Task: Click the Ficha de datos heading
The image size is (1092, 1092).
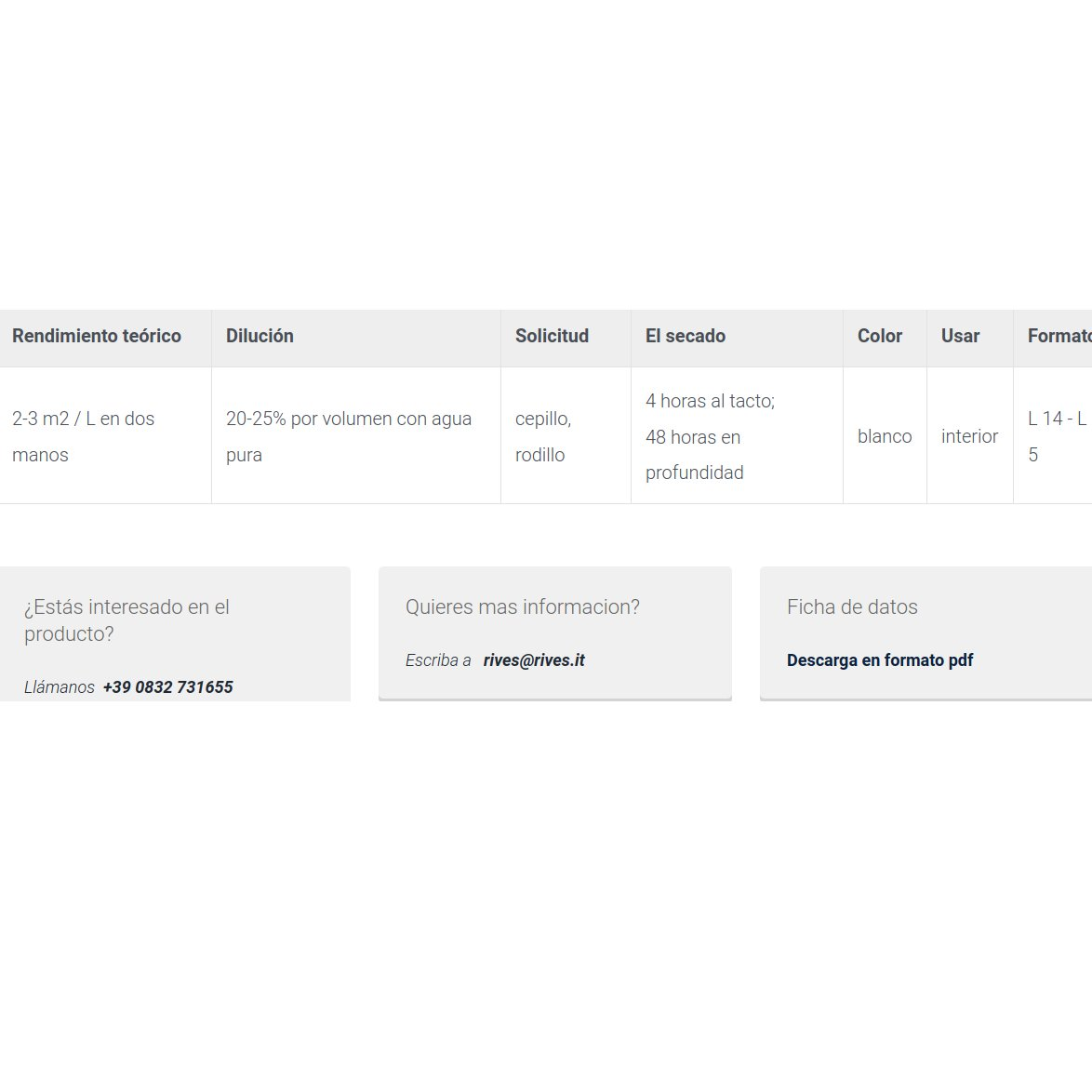Action: point(852,606)
